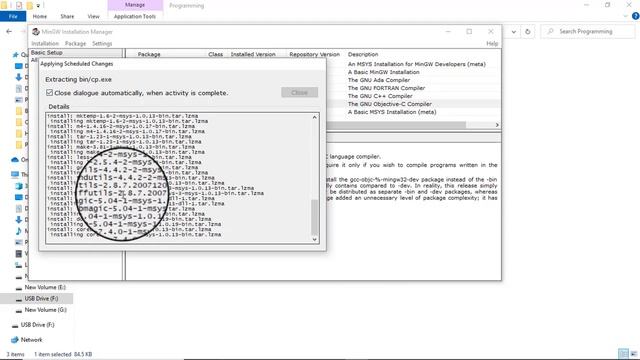Click the OneDrive cloud icon in sidebar

[x=15, y=160]
